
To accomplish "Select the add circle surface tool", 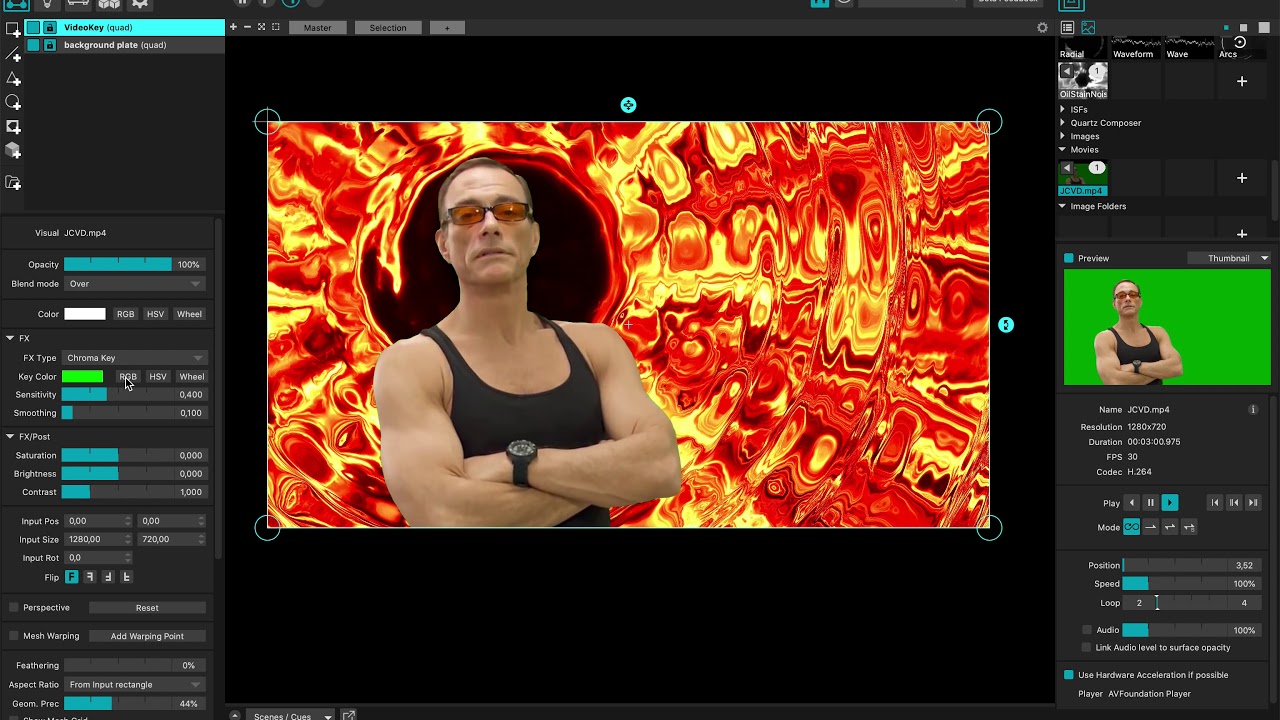I will (x=13, y=102).
